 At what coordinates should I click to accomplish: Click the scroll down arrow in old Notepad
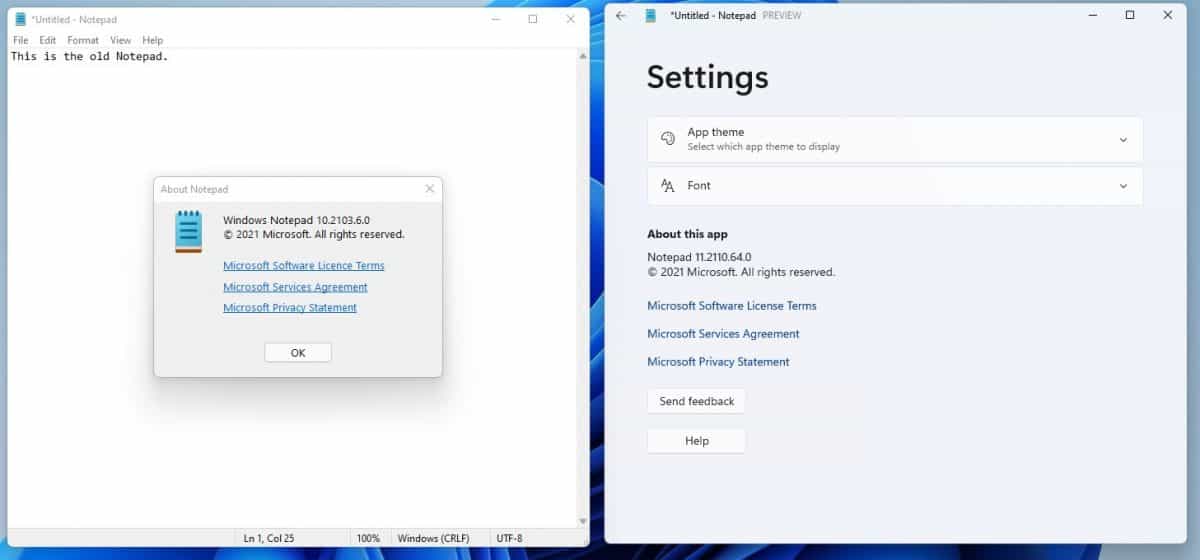[x=583, y=521]
